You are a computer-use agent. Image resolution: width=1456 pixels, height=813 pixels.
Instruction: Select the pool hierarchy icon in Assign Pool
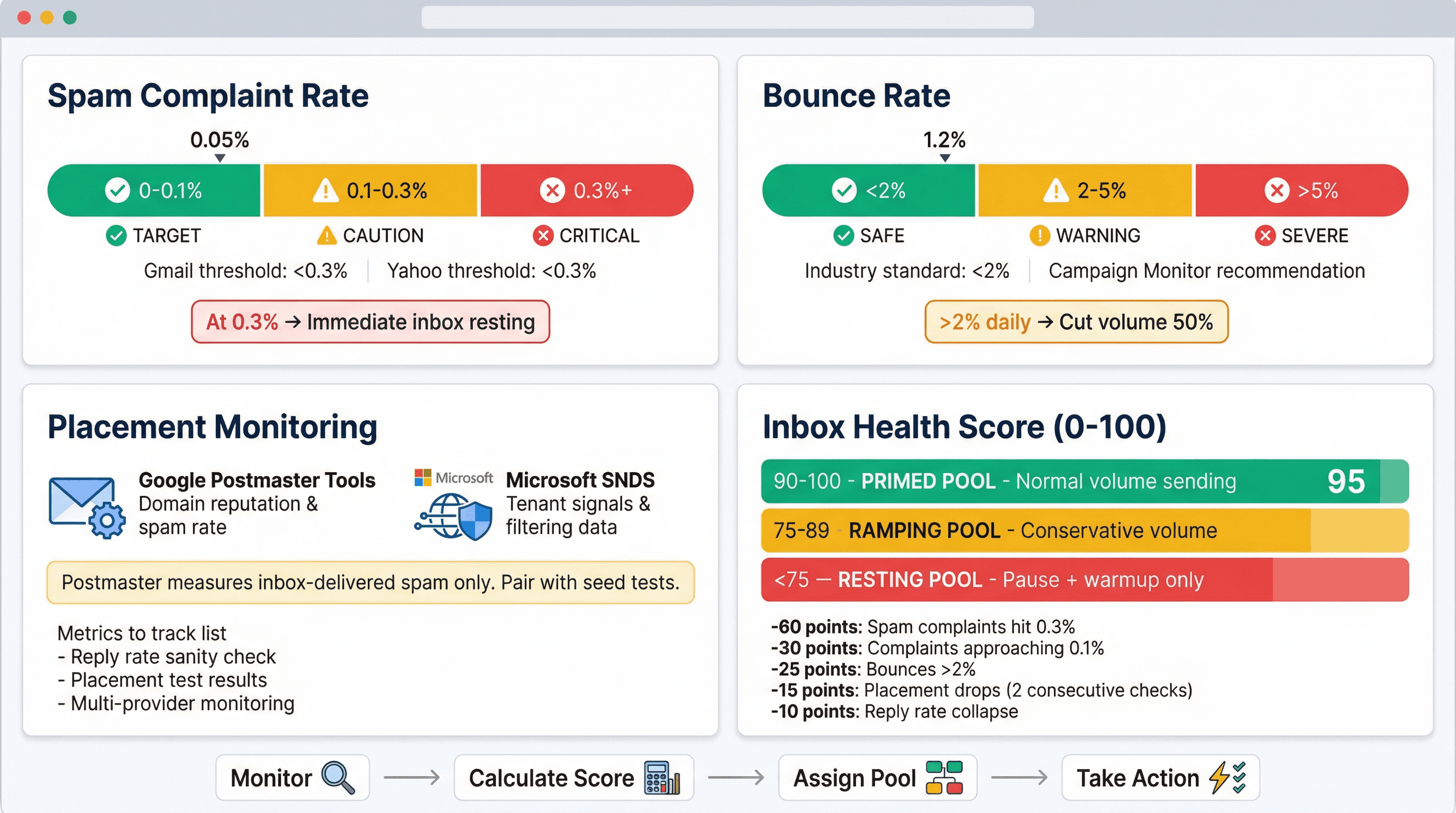click(945, 778)
